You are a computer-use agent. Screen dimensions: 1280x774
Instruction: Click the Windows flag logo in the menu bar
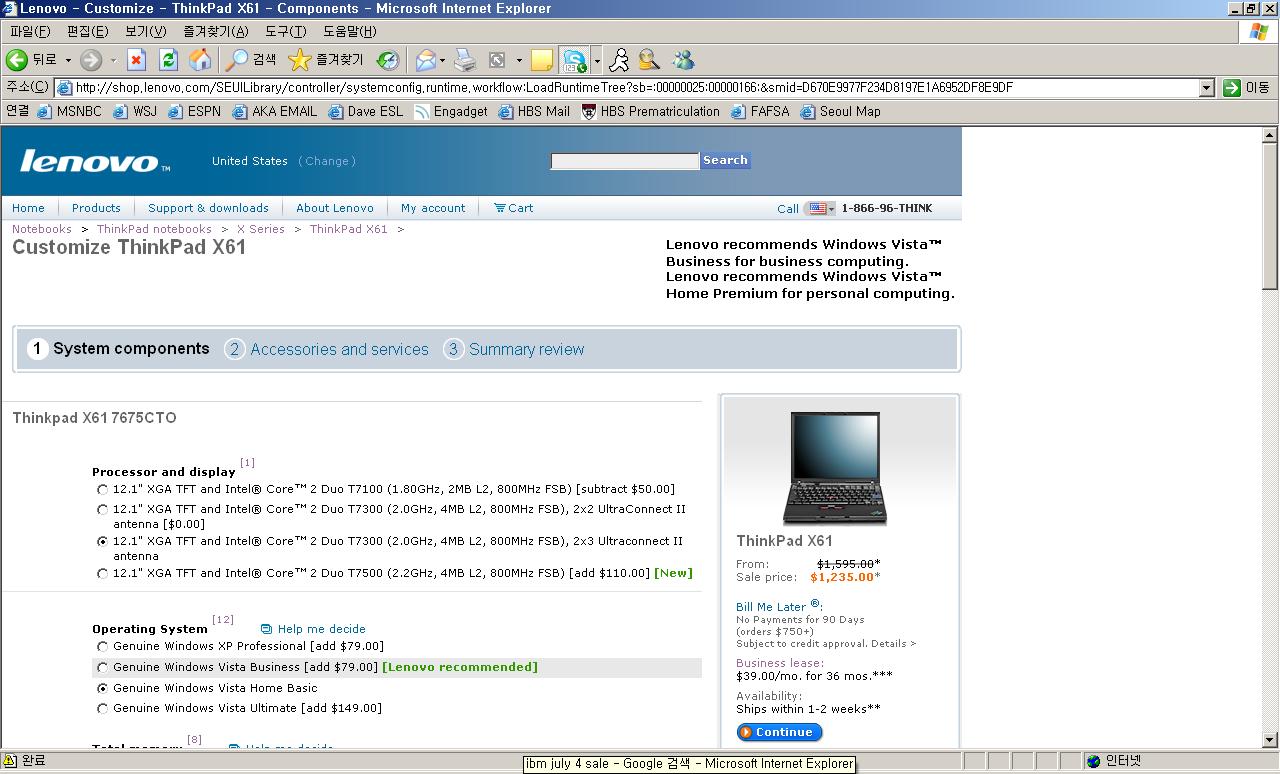[1259, 31]
